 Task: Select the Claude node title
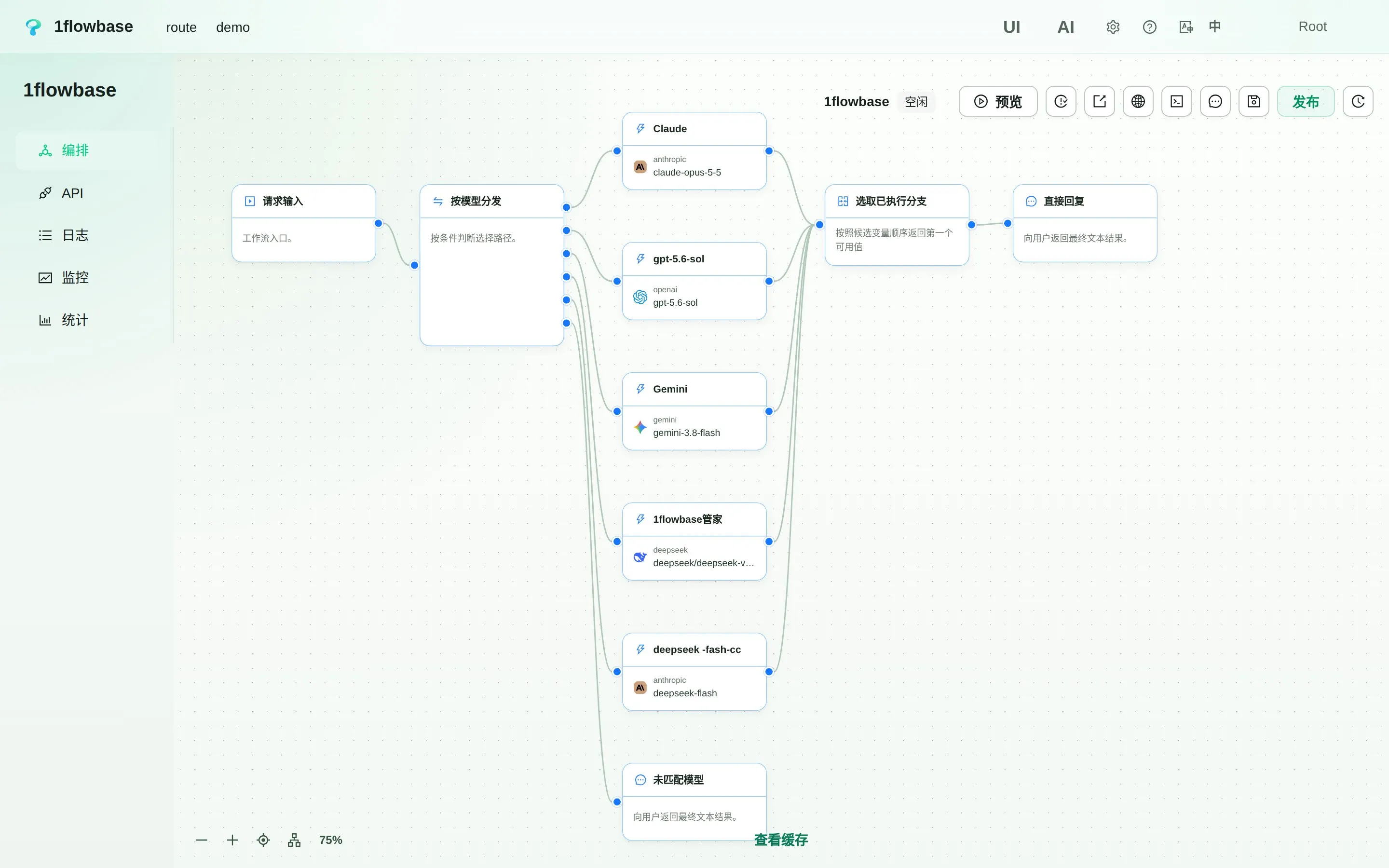click(670, 129)
